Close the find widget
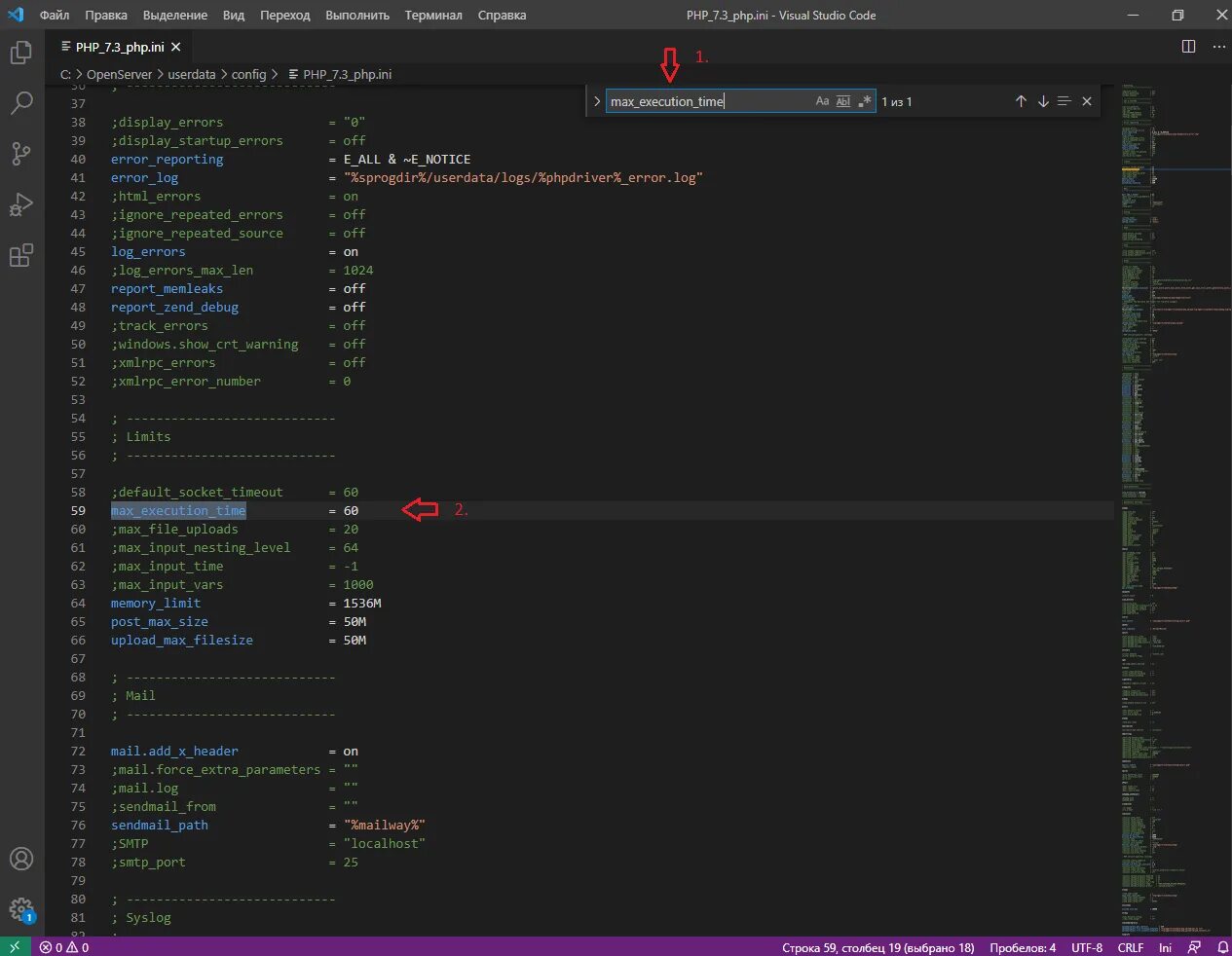Screen dimensions: 1232x956 1087,101
